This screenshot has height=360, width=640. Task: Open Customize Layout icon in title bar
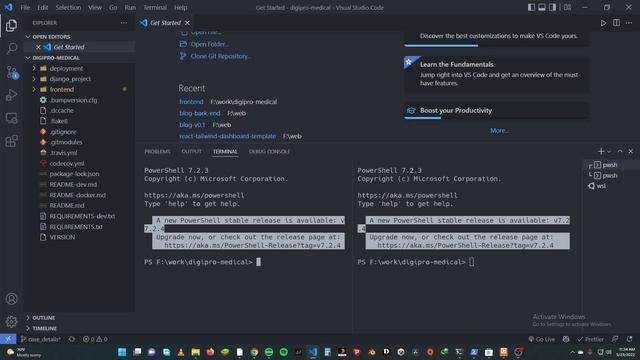coord(567,7)
